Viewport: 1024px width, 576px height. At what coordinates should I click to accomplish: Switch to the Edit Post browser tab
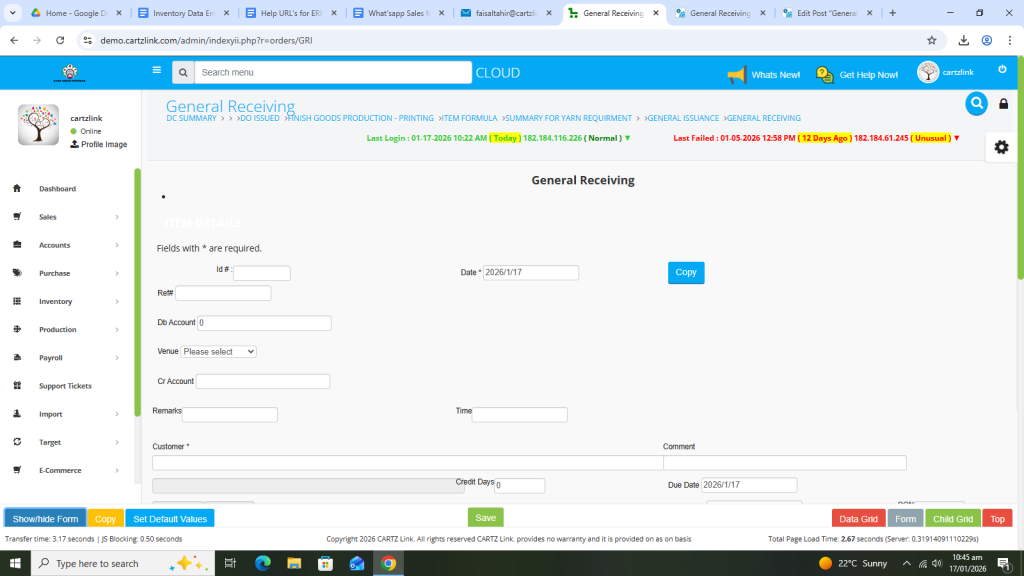pyautogui.click(x=824, y=13)
